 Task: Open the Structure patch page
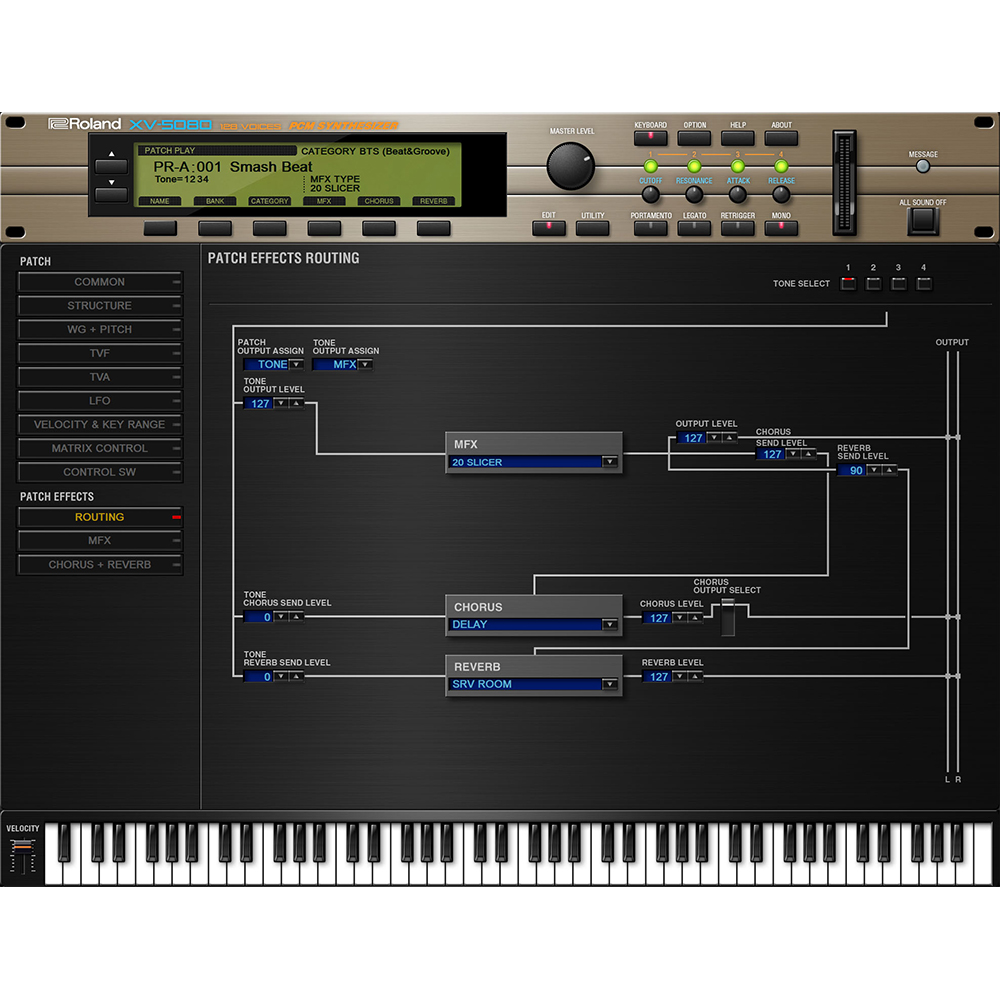click(x=100, y=305)
